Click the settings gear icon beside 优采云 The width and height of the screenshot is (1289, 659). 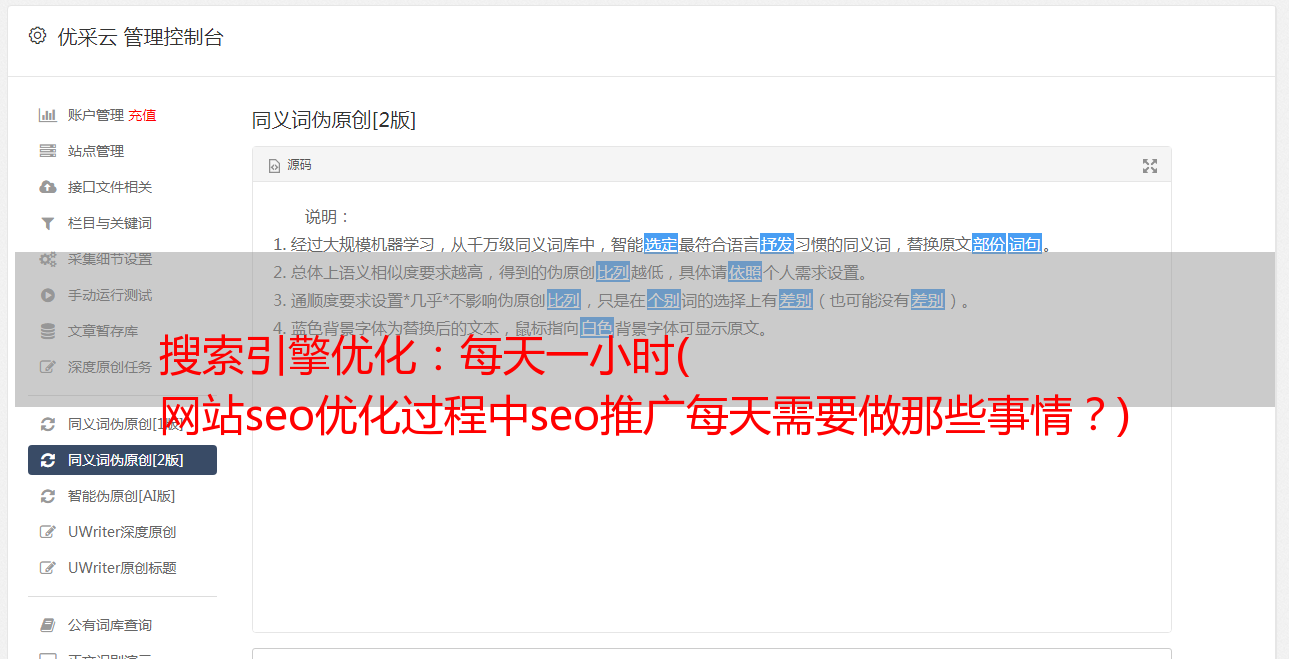coord(37,37)
